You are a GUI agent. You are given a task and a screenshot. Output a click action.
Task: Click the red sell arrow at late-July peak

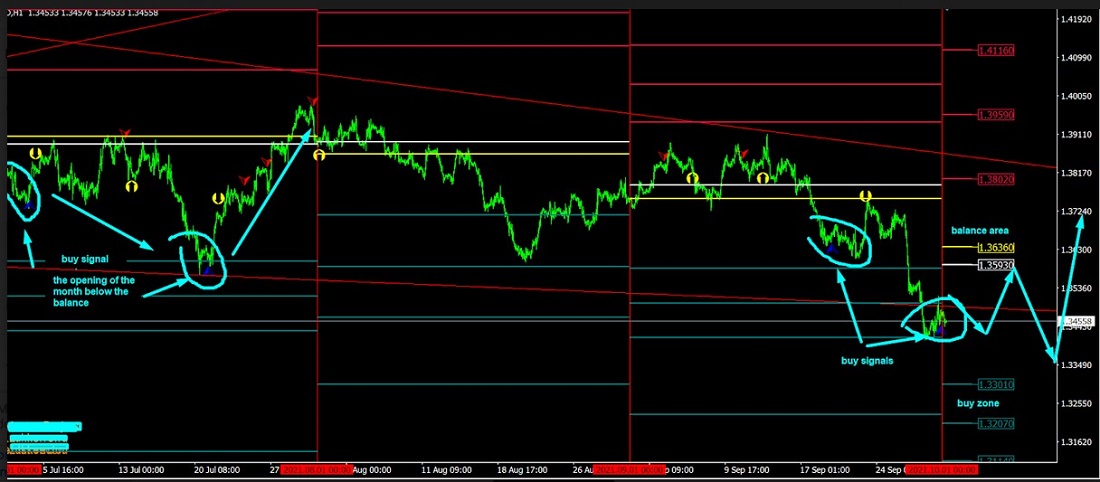[312, 101]
